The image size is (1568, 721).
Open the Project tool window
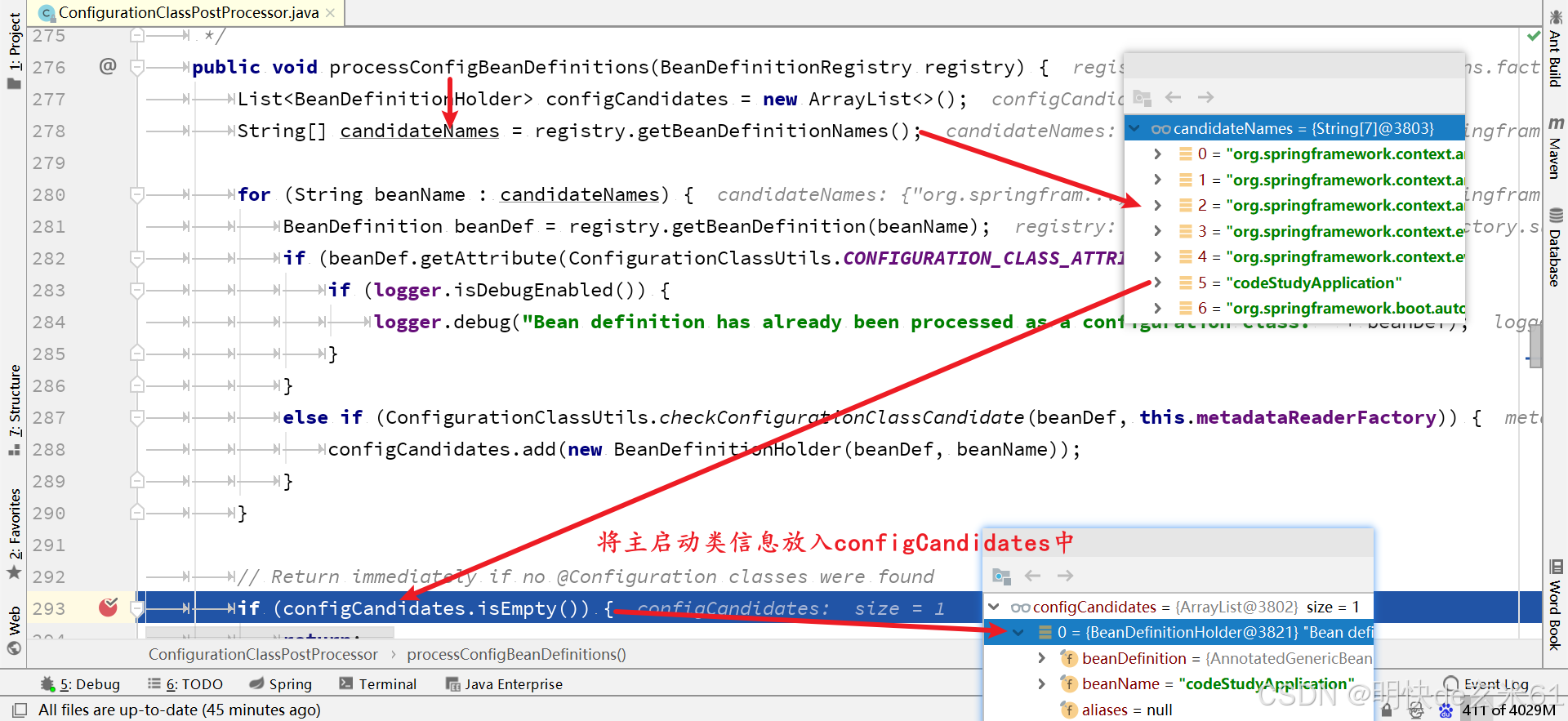[x=14, y=43]
